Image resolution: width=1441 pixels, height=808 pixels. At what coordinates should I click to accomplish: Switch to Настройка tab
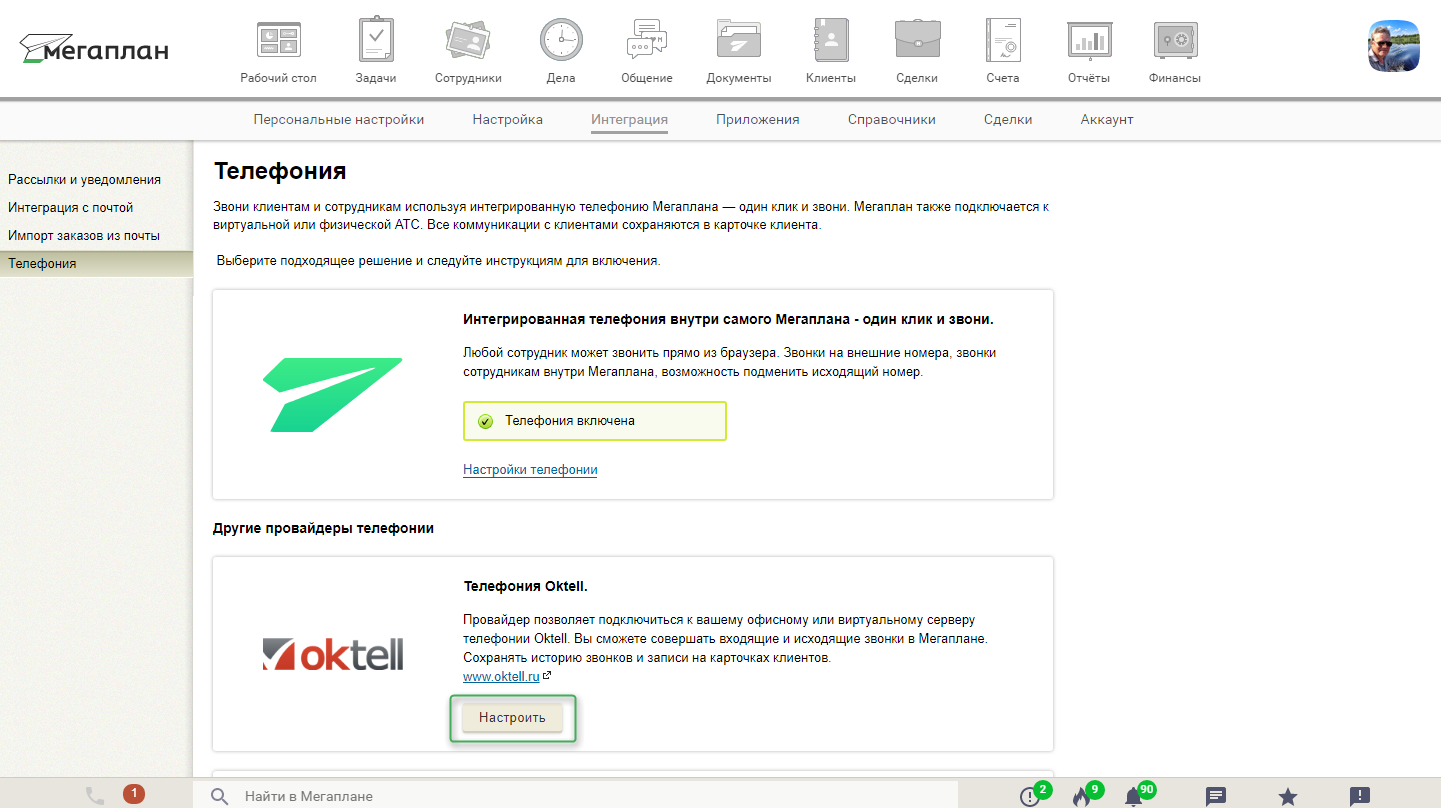coord(508,119)
